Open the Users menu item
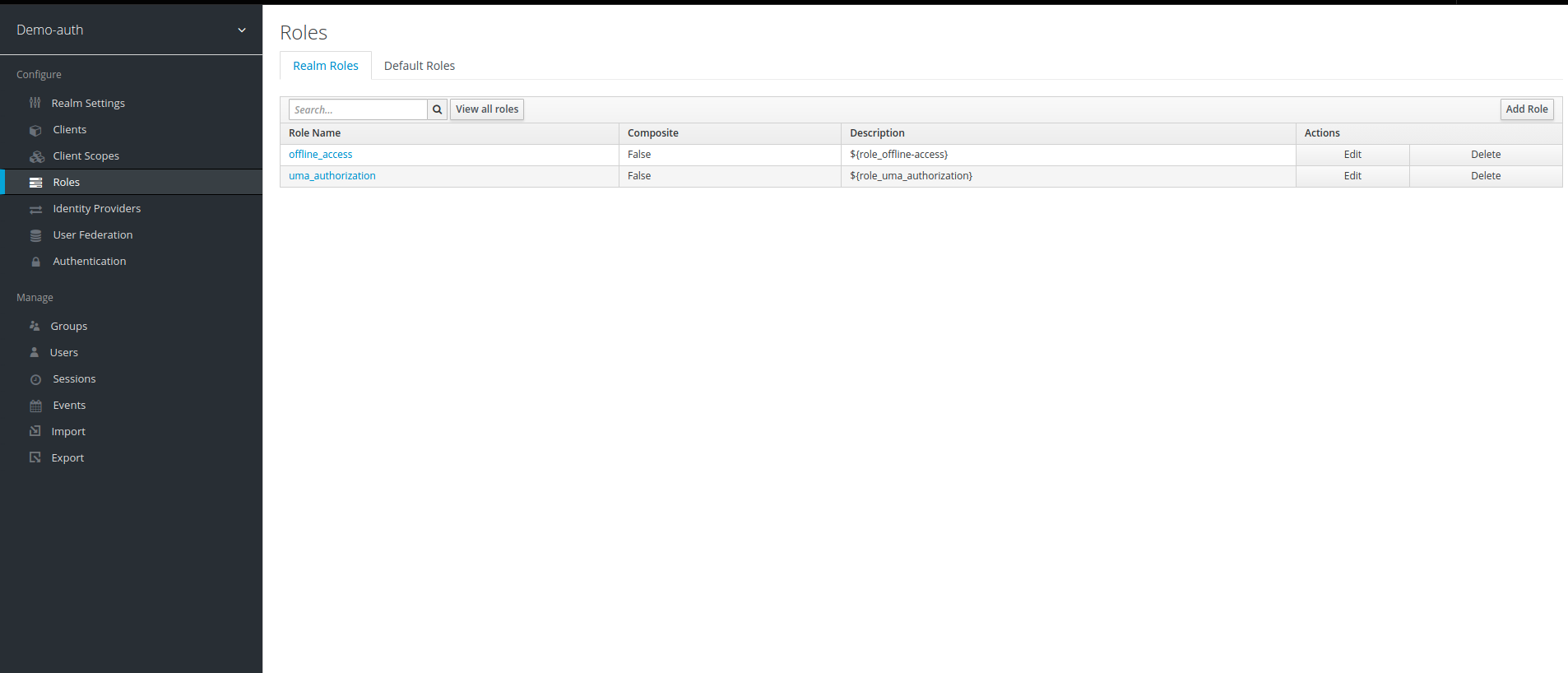Viewport: 1568px width, 673px height. click(x=63, y=352)
